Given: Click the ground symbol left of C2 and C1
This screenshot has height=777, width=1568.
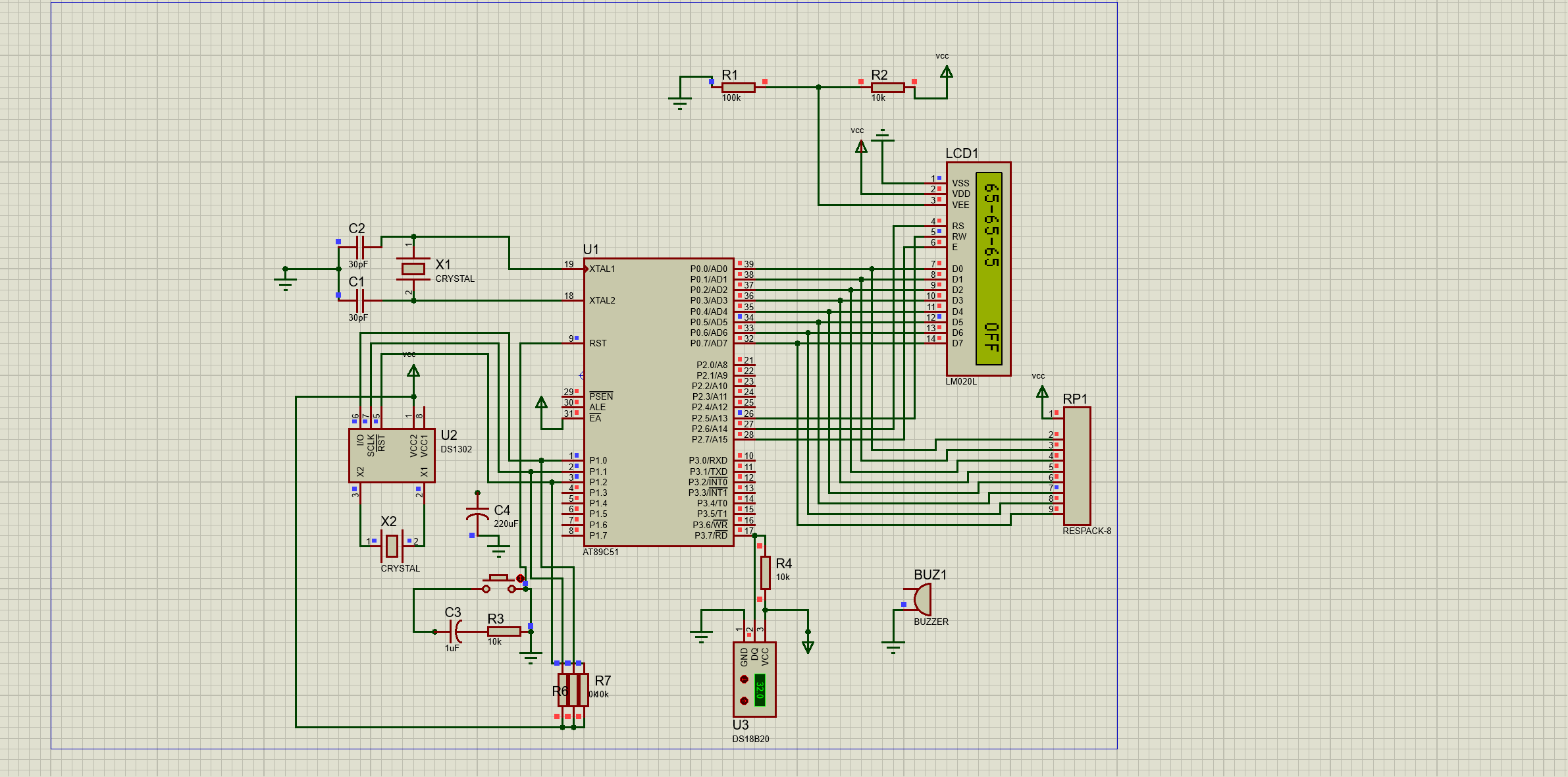Looking at the screenshot, I should click(x=285, y=284).
